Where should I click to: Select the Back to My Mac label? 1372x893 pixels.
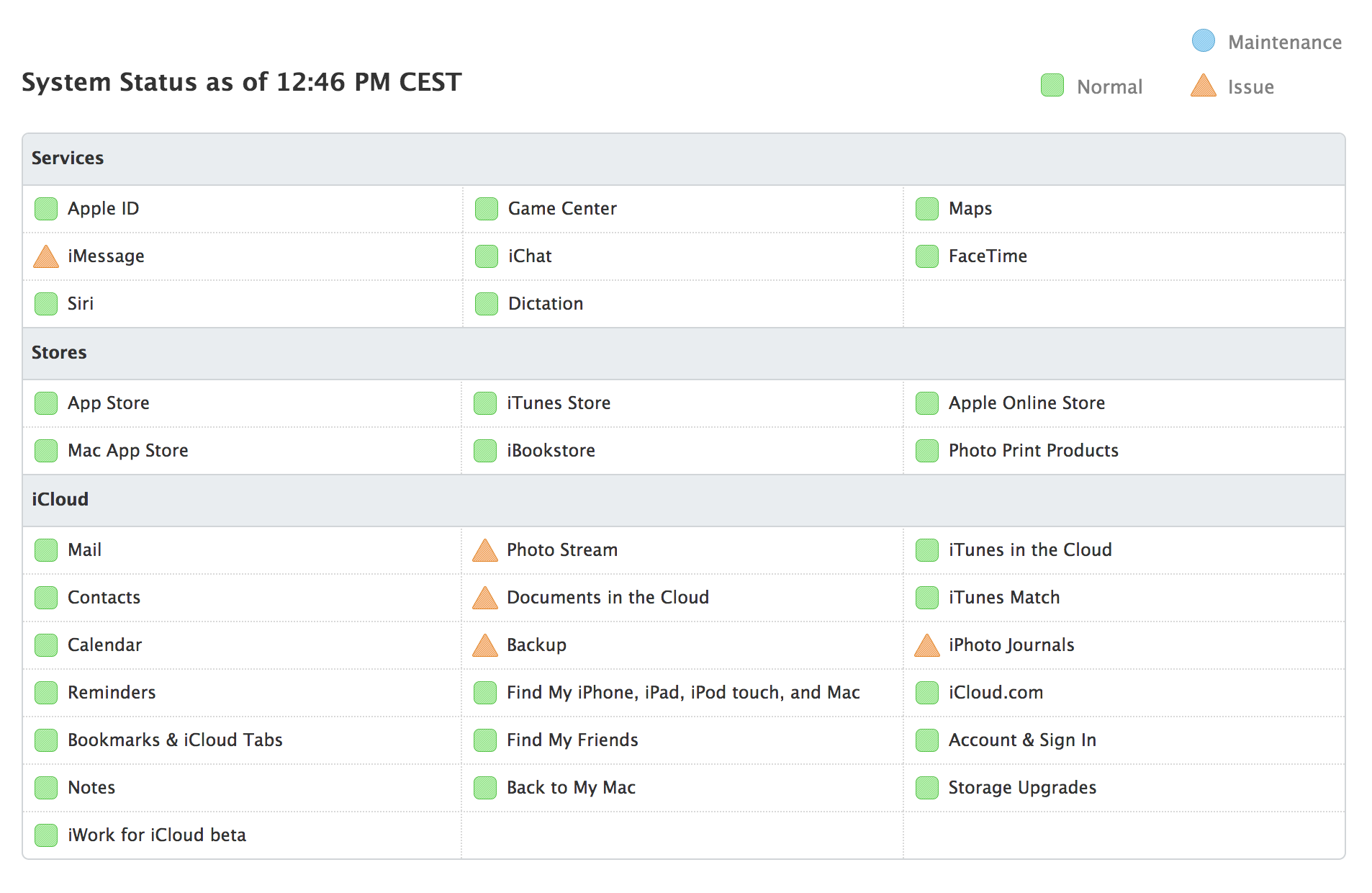pos(571,788)
